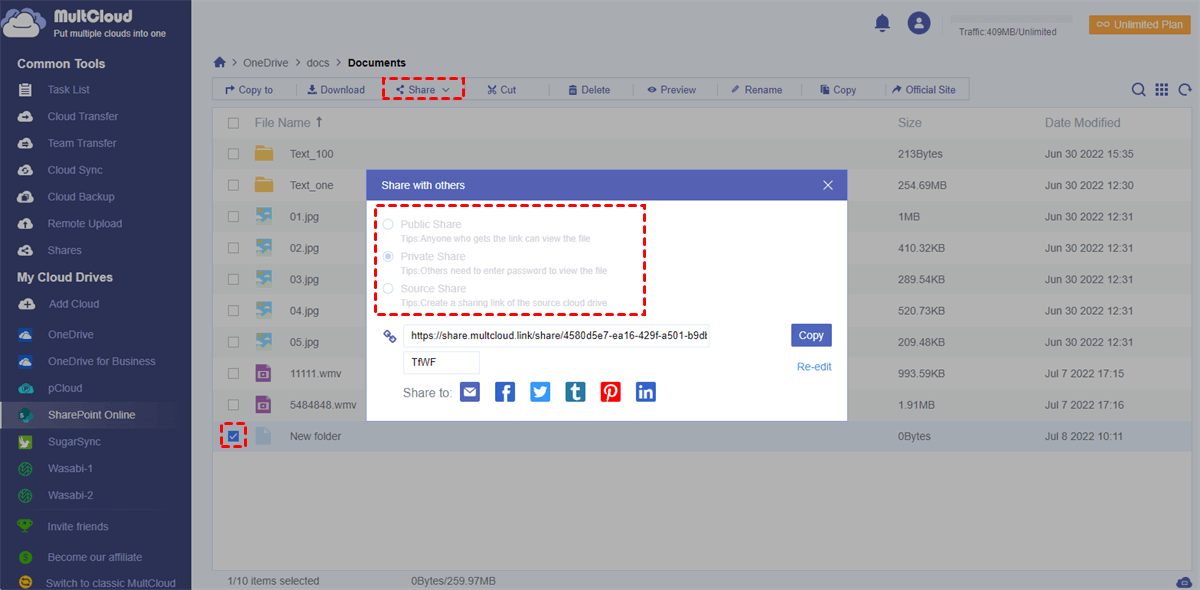
Task: Click Official Site in toolbar
Action: click(x=924, y=90)
